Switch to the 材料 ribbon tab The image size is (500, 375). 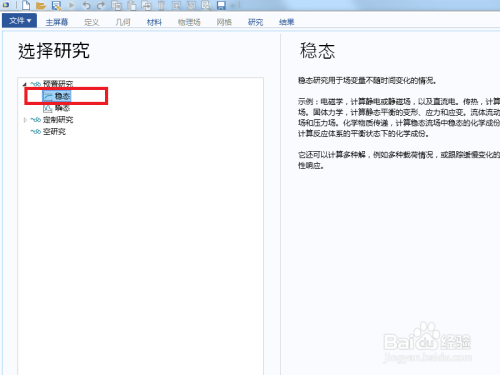coord(154,22)
